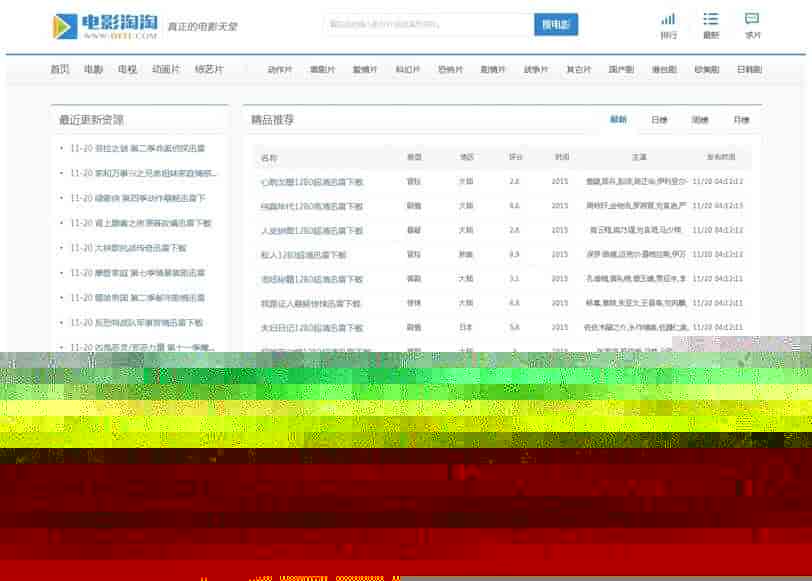Open the 电影 navigation menu item
Screen dimensions: 812x581
93,70
